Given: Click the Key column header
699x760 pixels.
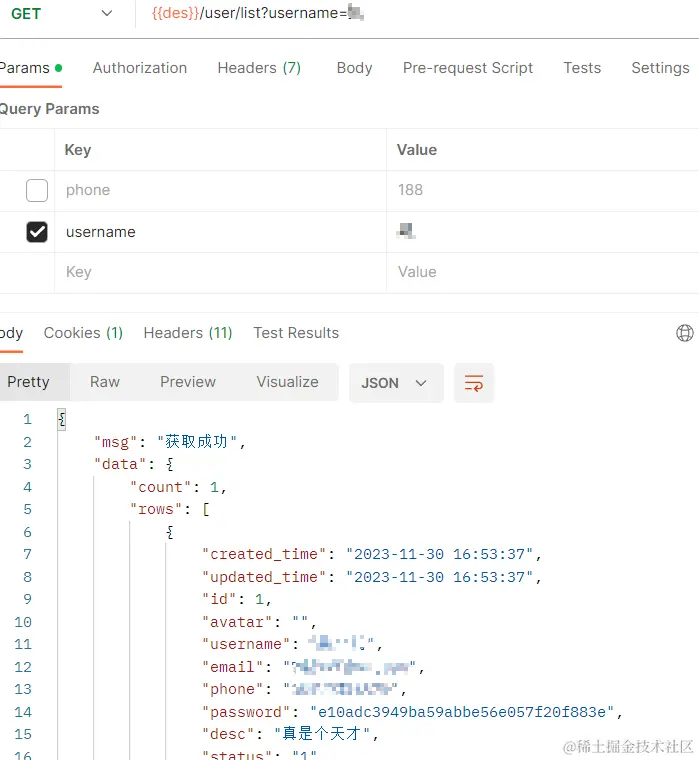Looking at the screenshot, I should coord(78,150).
